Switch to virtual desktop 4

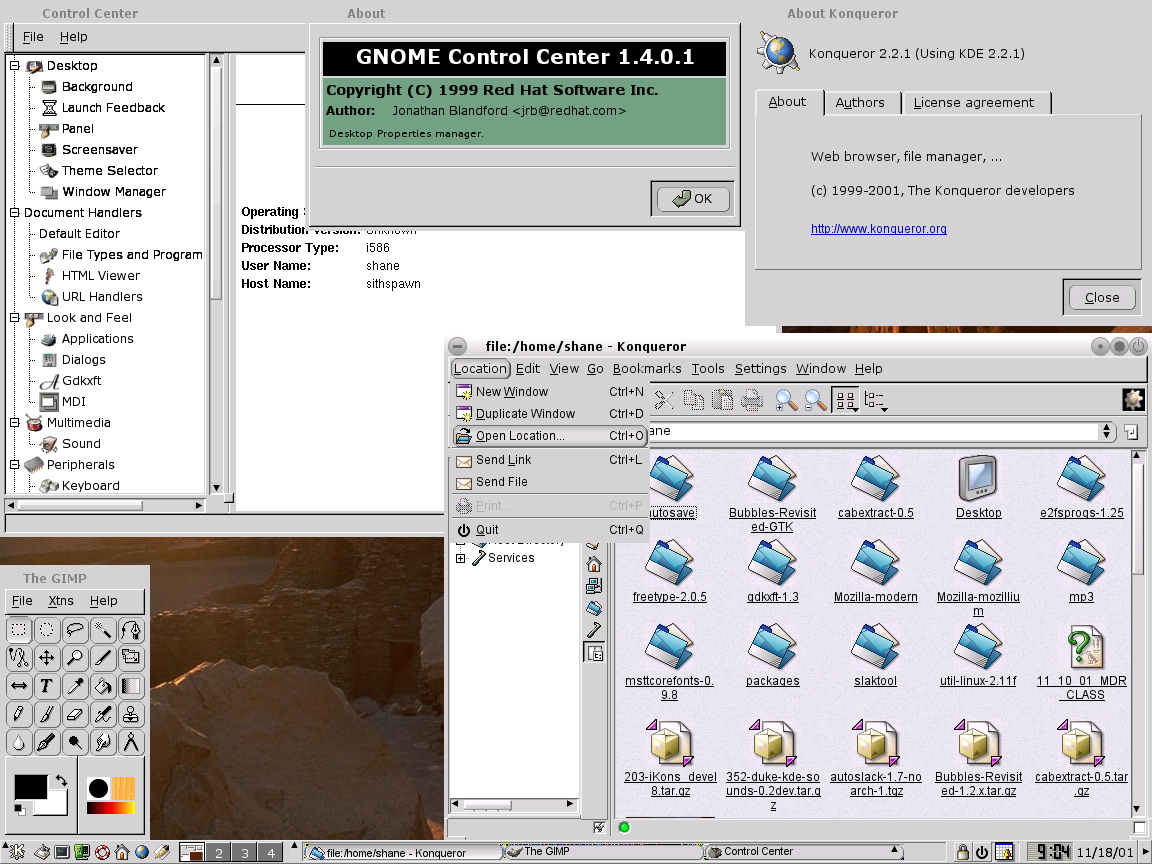(x=271, y=853)
